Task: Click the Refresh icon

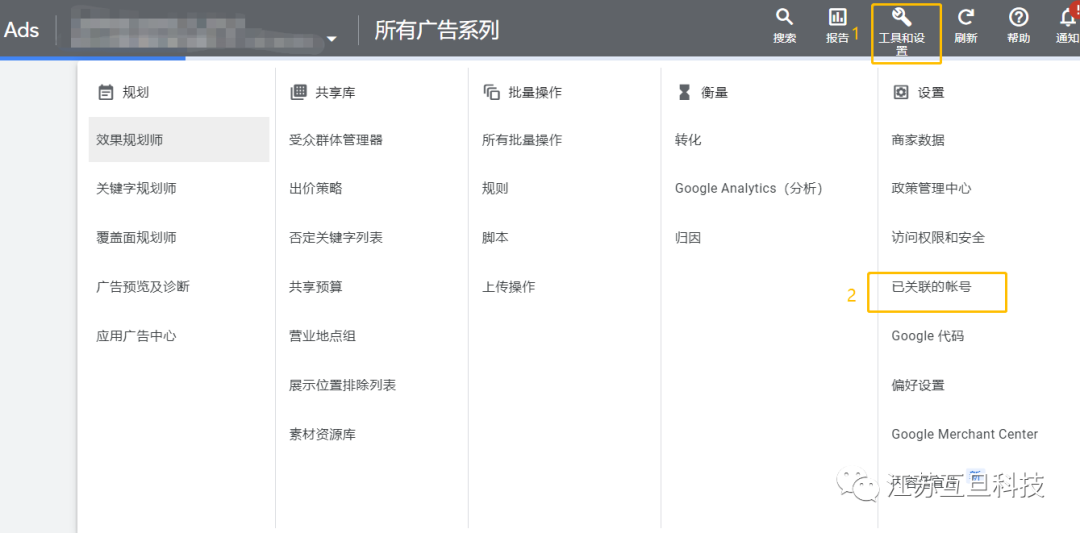Action: pos(966,18)
